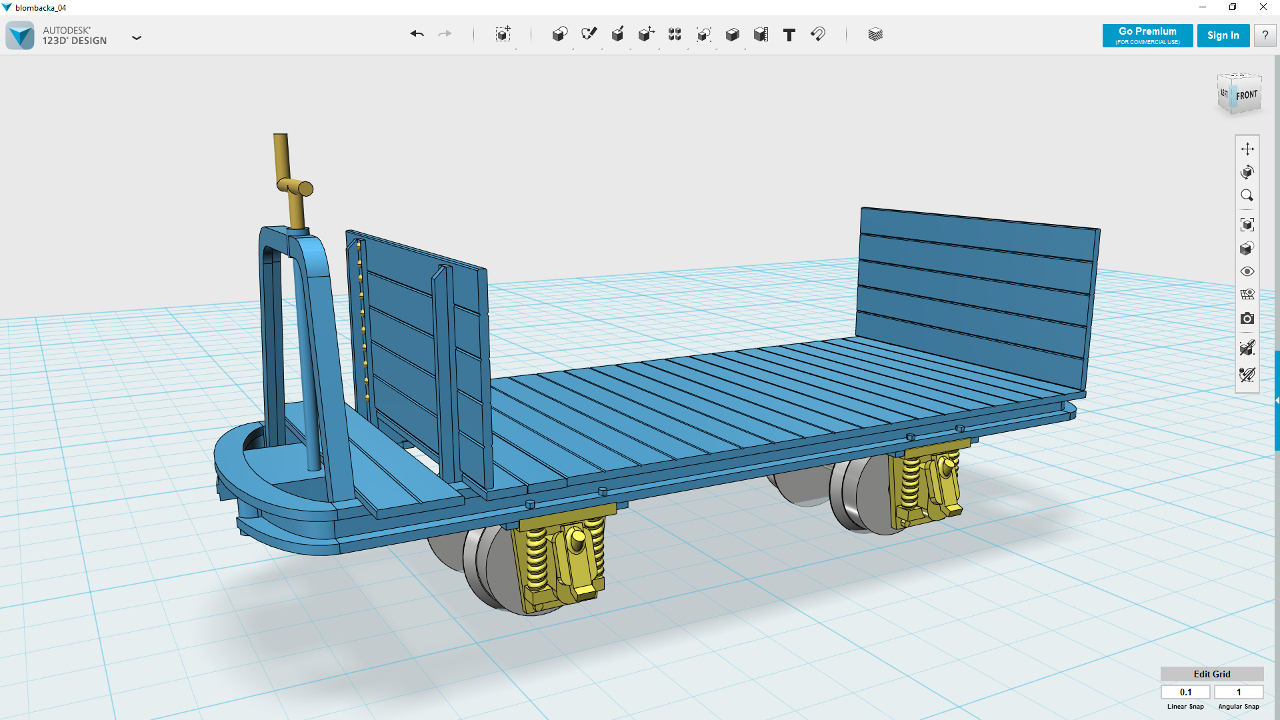
Task: Toggle the Snap magnet tool
Action: 818,34
